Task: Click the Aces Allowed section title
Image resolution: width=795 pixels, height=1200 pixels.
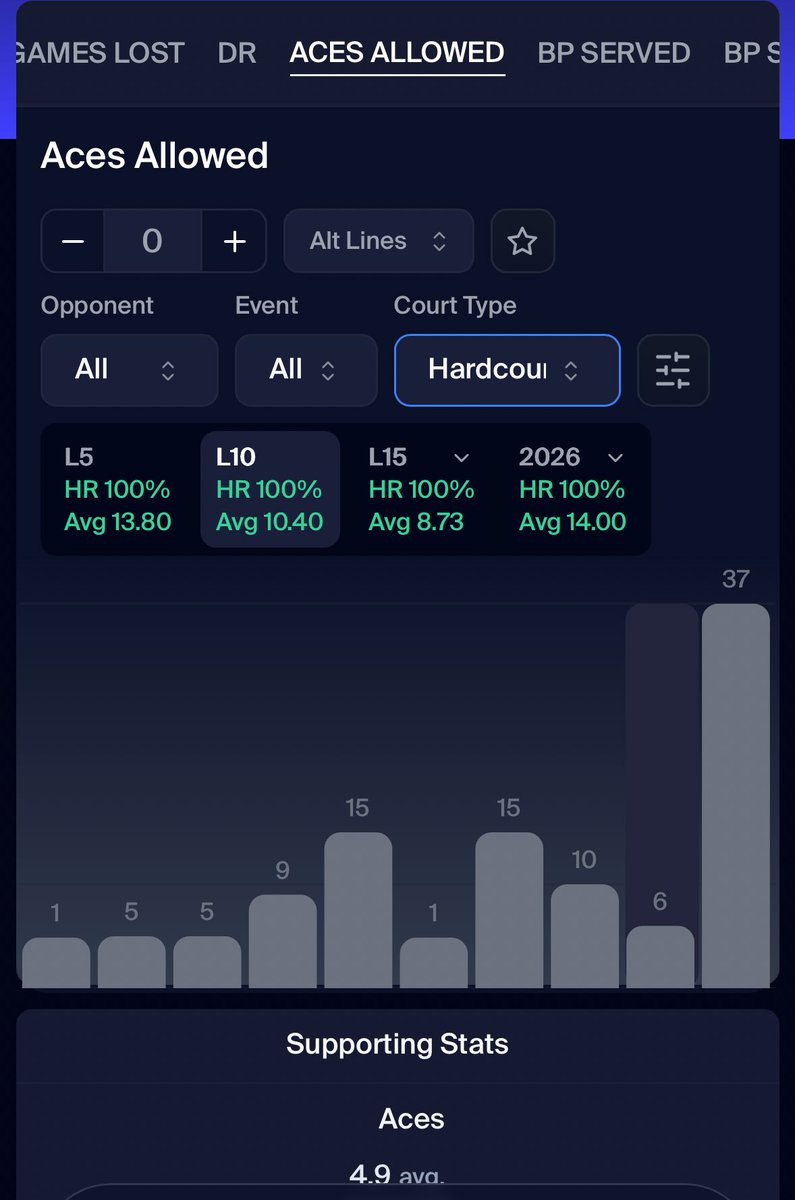Action: tap(155, 156)
